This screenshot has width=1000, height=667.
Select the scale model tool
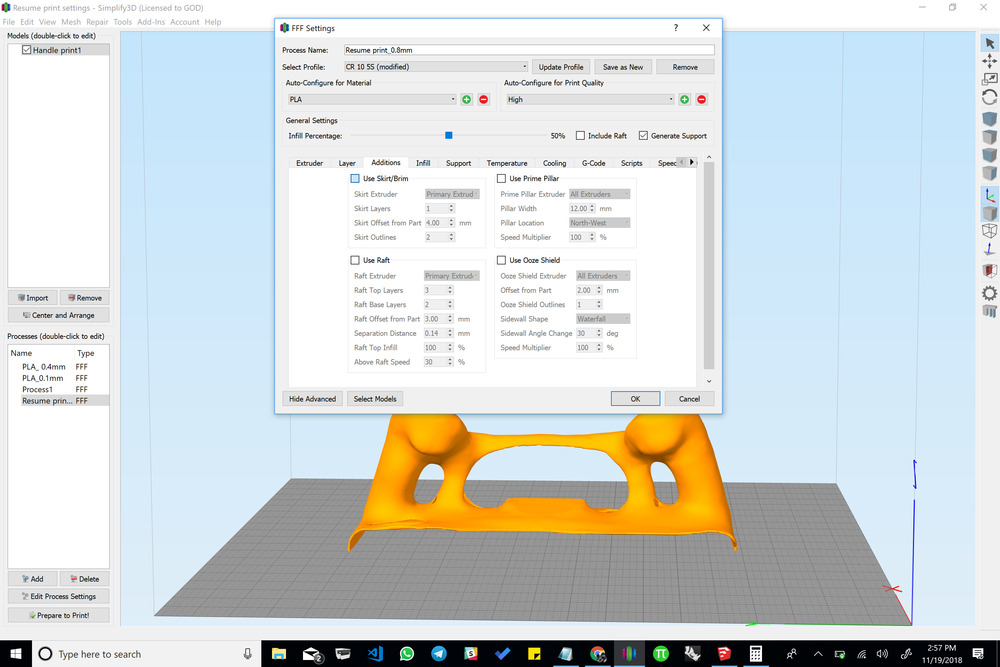989,79
